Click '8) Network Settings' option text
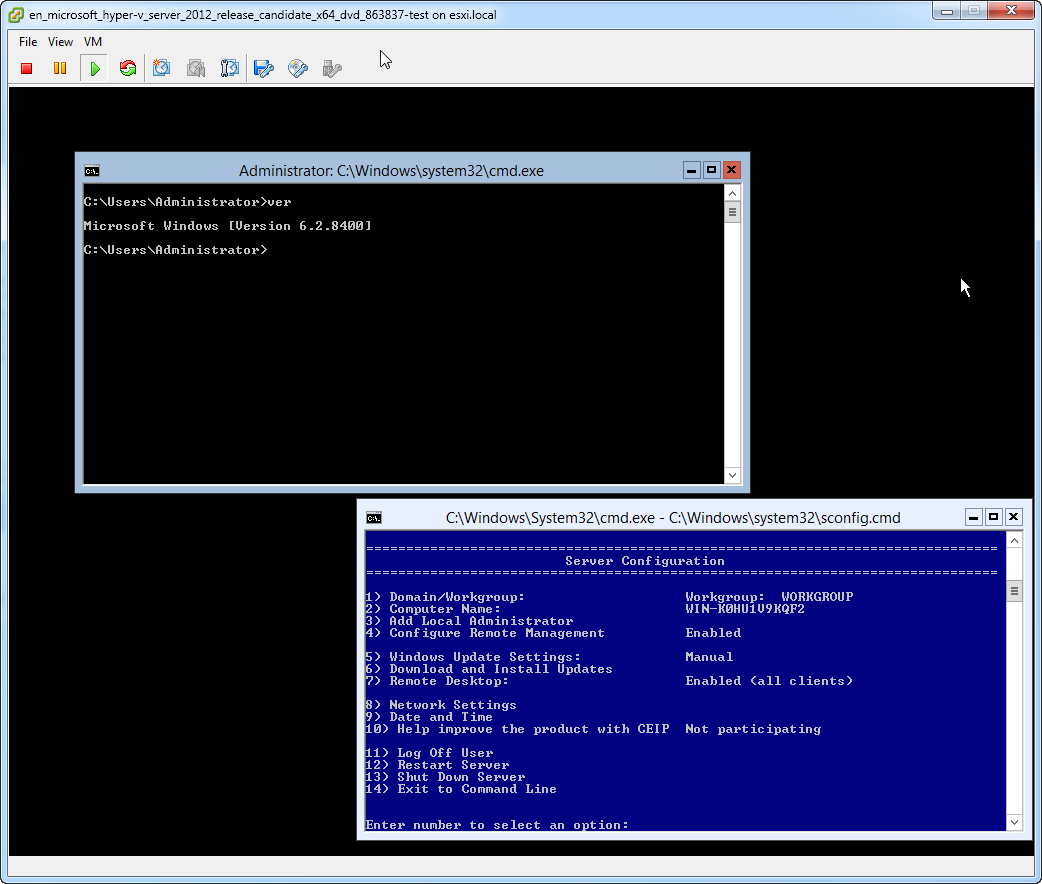The image size is (1042, 884). [x=441, y=705]
